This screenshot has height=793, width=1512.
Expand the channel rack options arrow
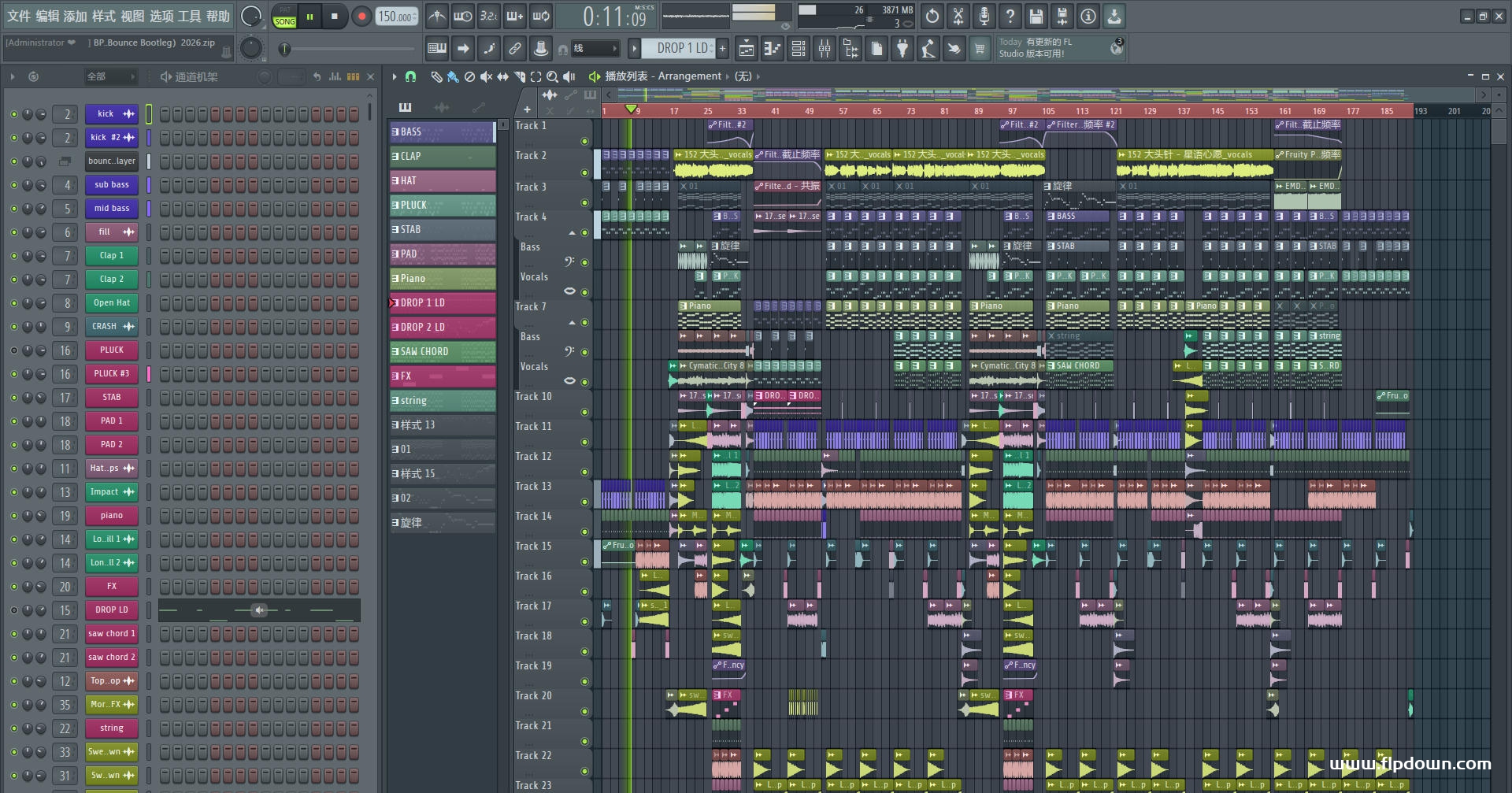coord(13,76)
